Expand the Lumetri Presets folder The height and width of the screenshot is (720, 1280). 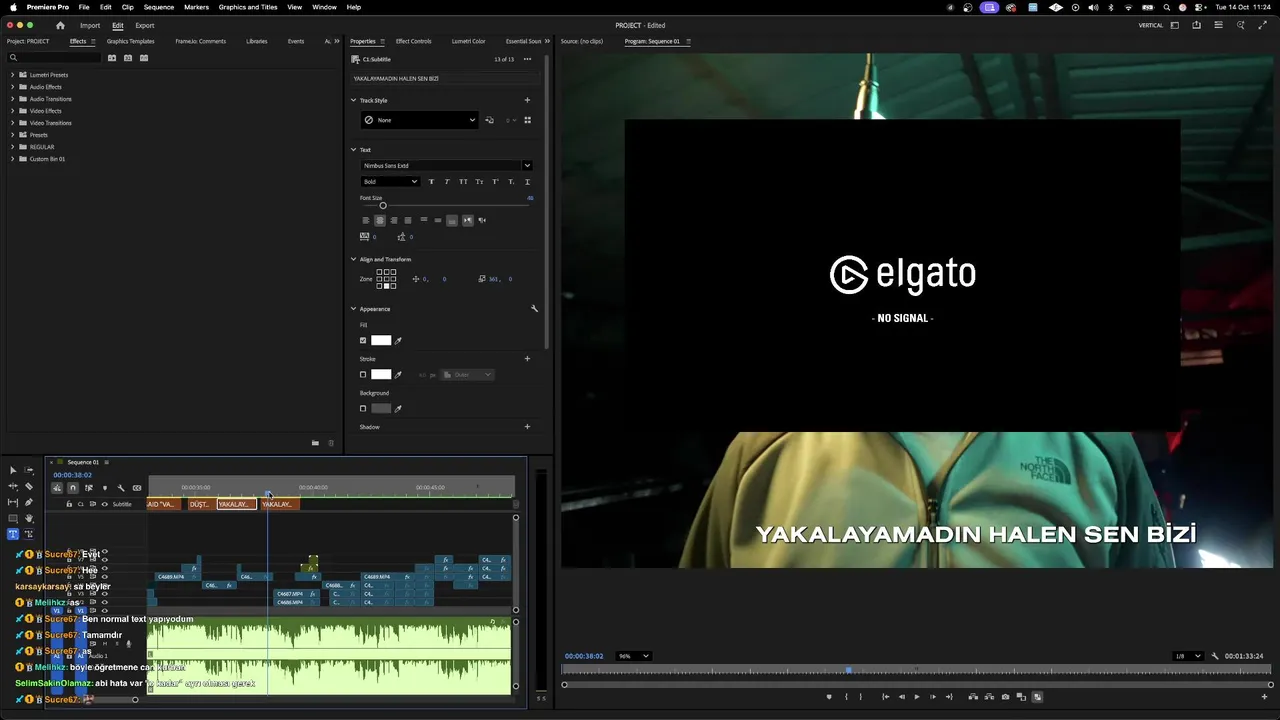click(12, 75)
